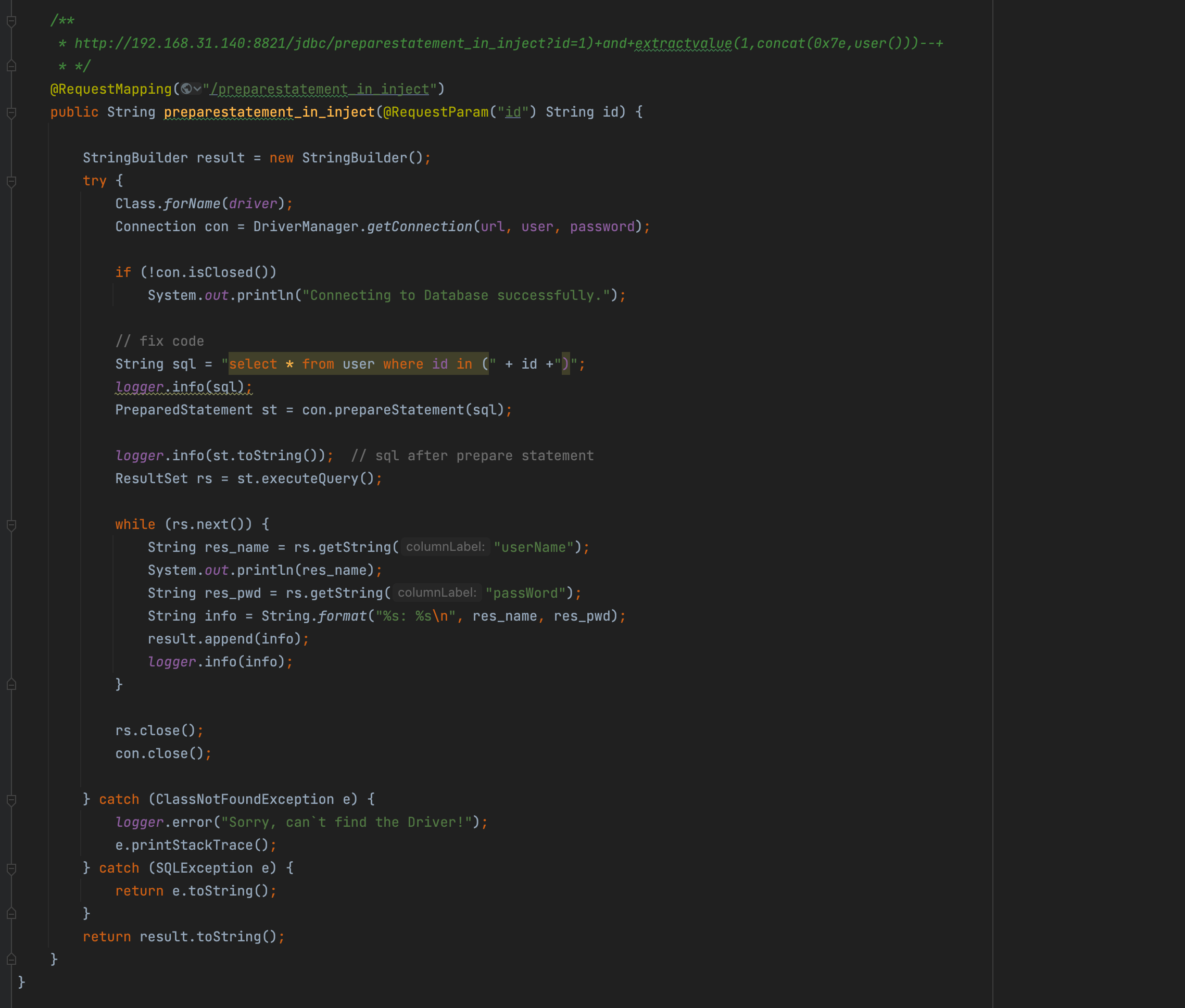Collapse the preparestatement_in_inject method via gutter arrow
1185x1008 pixels.
pos(11,112)
